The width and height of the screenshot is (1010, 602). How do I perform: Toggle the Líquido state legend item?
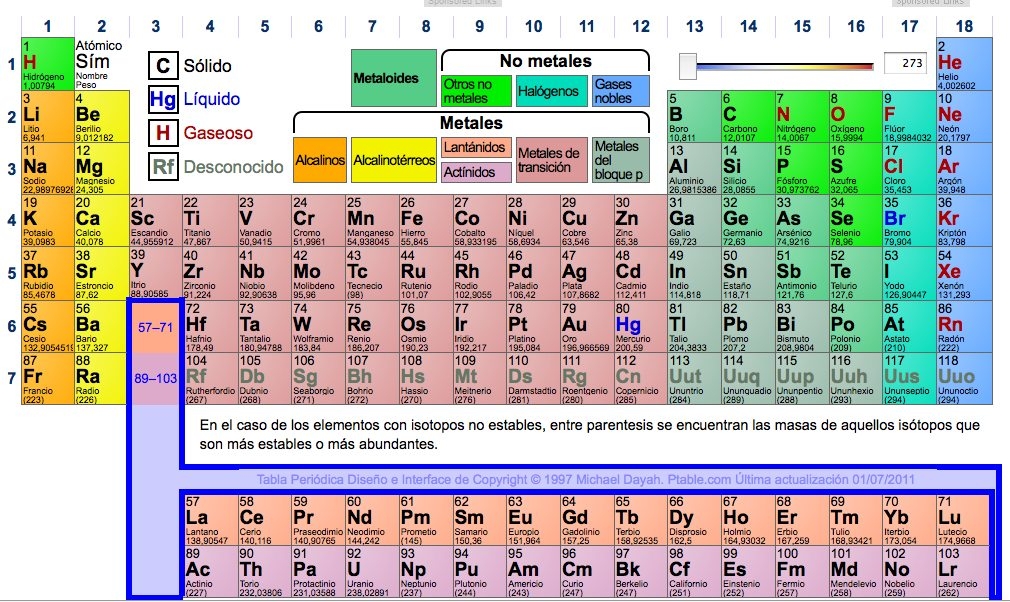pyautogui.click(x=163, y=99)
